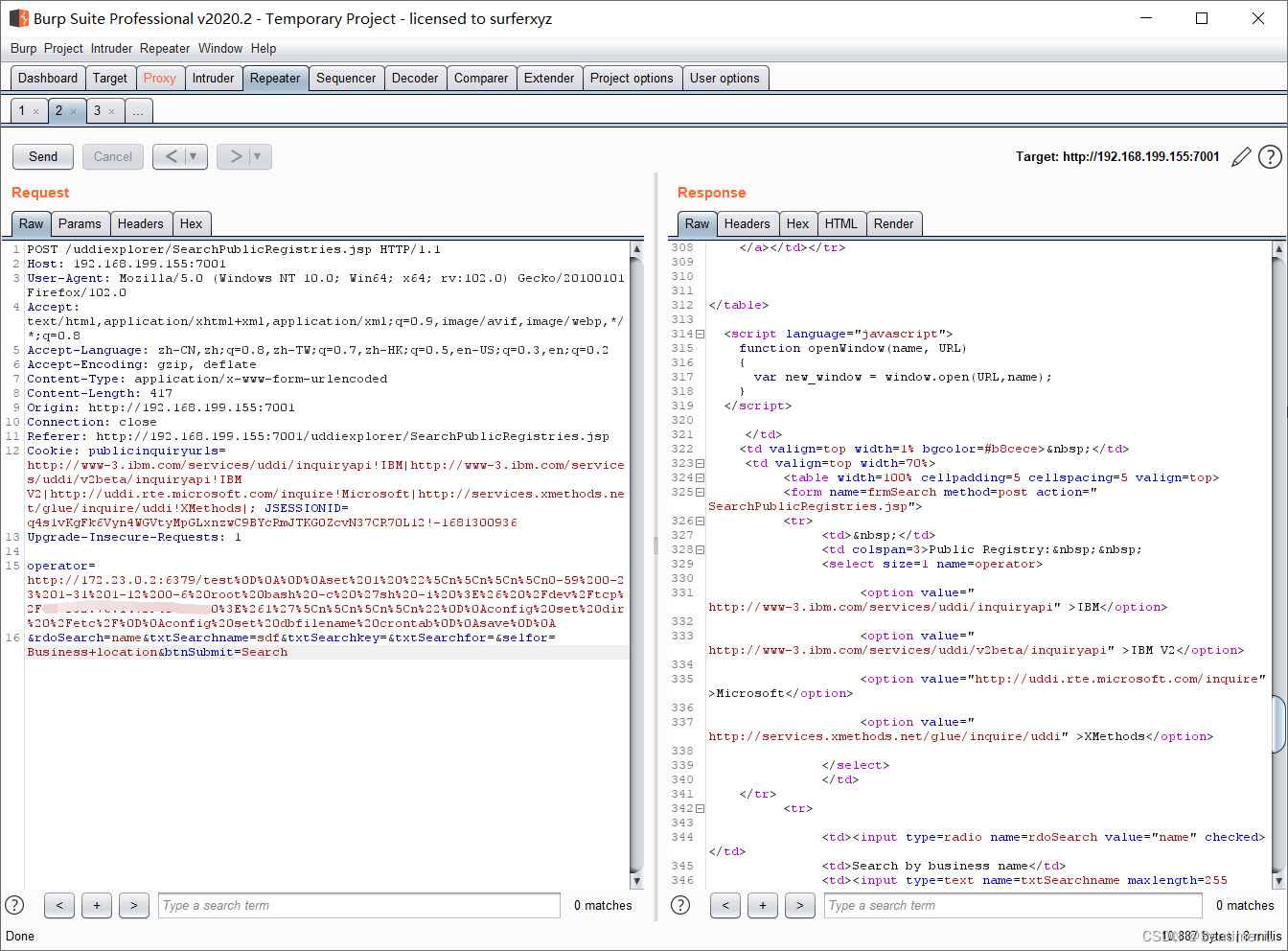1288x951 pixels.
Task: Open response search options plus button
Action: pyautogui.click(x=763, y=905)
